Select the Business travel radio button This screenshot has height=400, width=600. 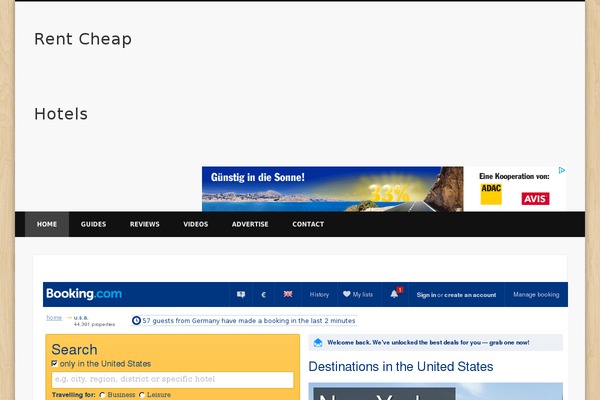pos(102,395)
